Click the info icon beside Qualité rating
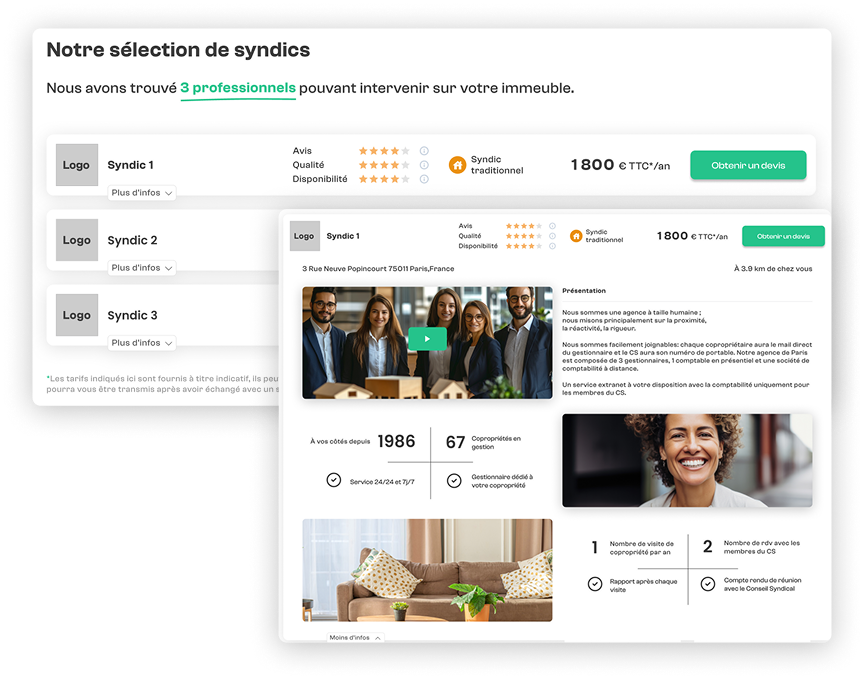The width and height of the screenshot is (864, 679). pyautogui.click(x=423, y=166)
